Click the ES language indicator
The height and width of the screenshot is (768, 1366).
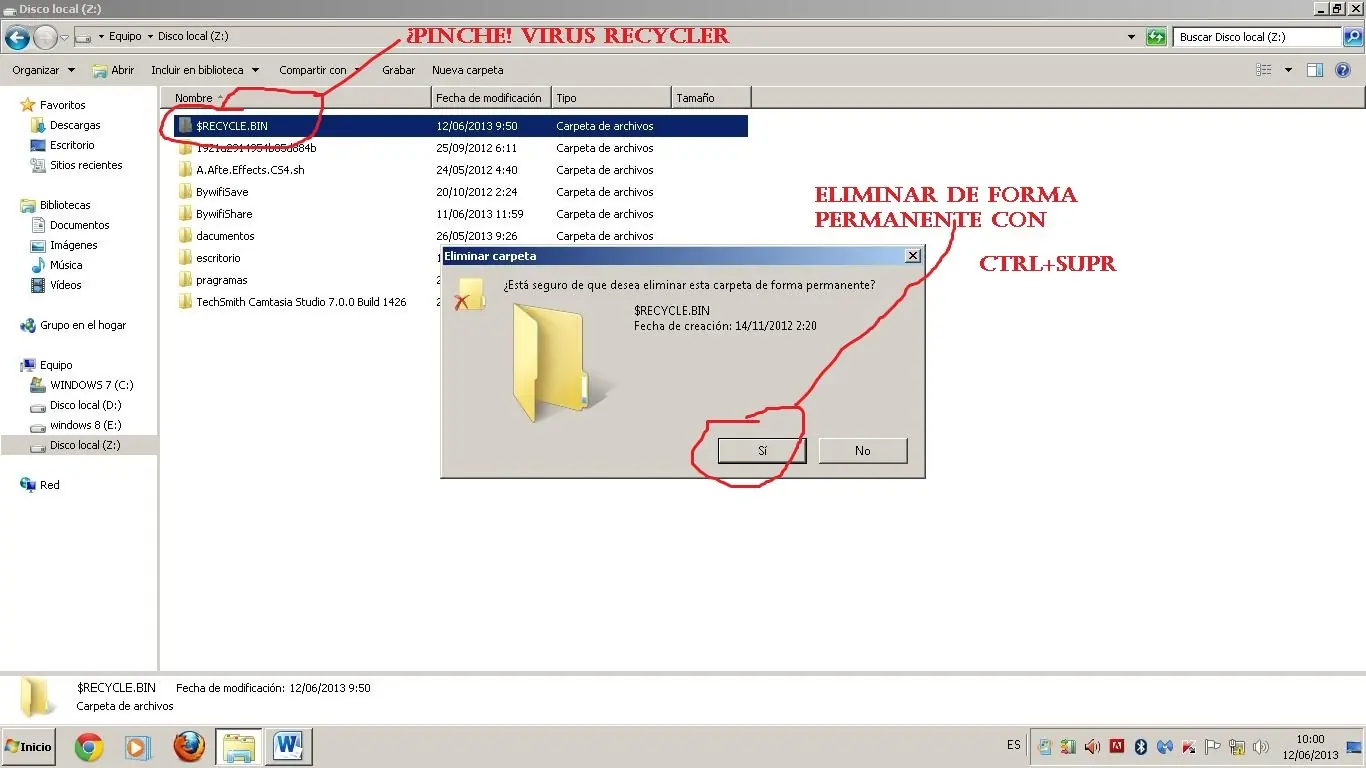(1014, 745)
